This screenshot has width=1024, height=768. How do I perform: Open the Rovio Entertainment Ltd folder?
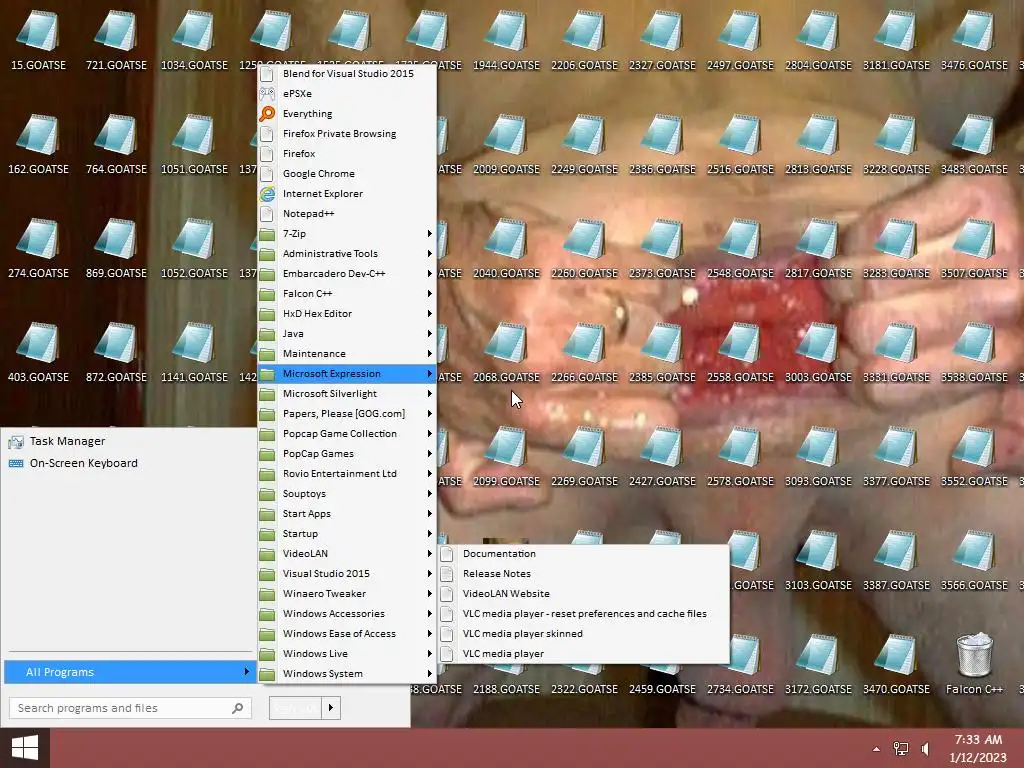[347, 474]
